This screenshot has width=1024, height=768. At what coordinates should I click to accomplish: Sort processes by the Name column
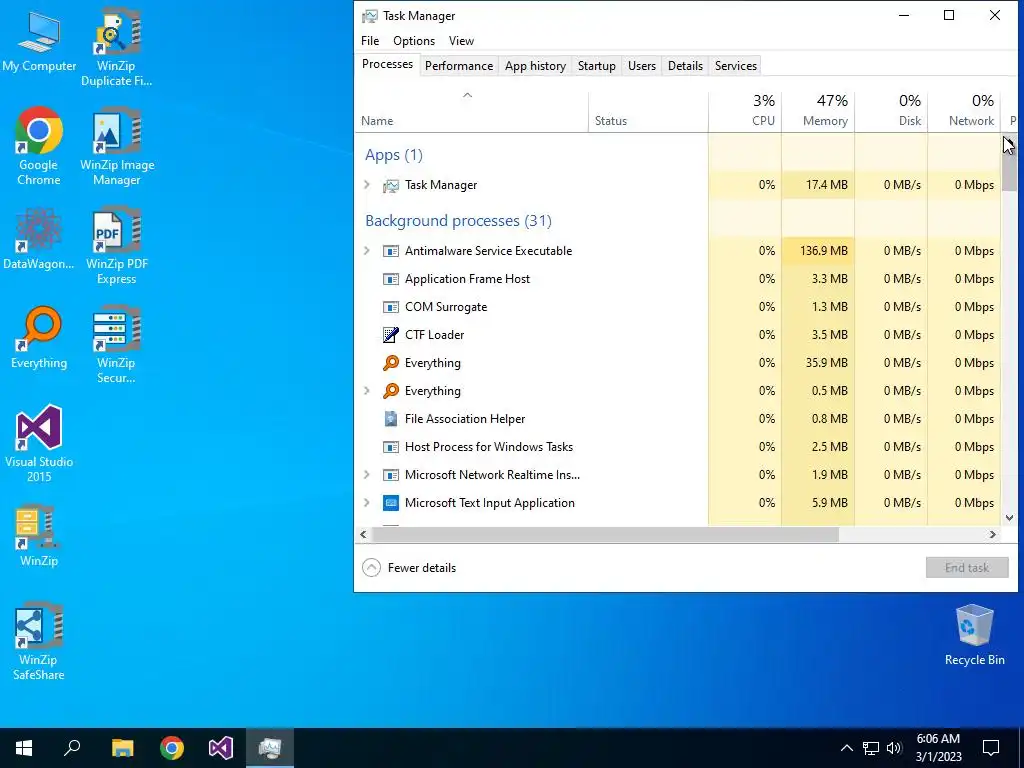coord(472,113)
